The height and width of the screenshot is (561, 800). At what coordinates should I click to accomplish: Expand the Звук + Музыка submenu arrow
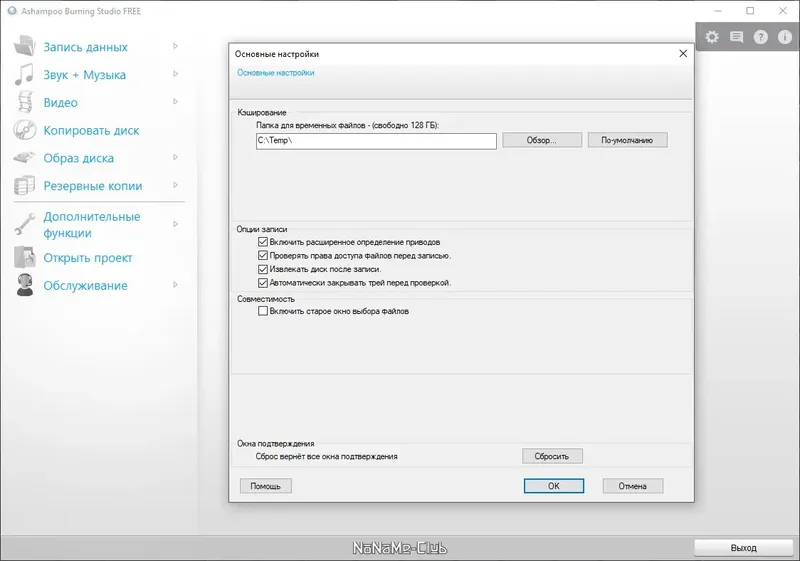pos(176,74)
